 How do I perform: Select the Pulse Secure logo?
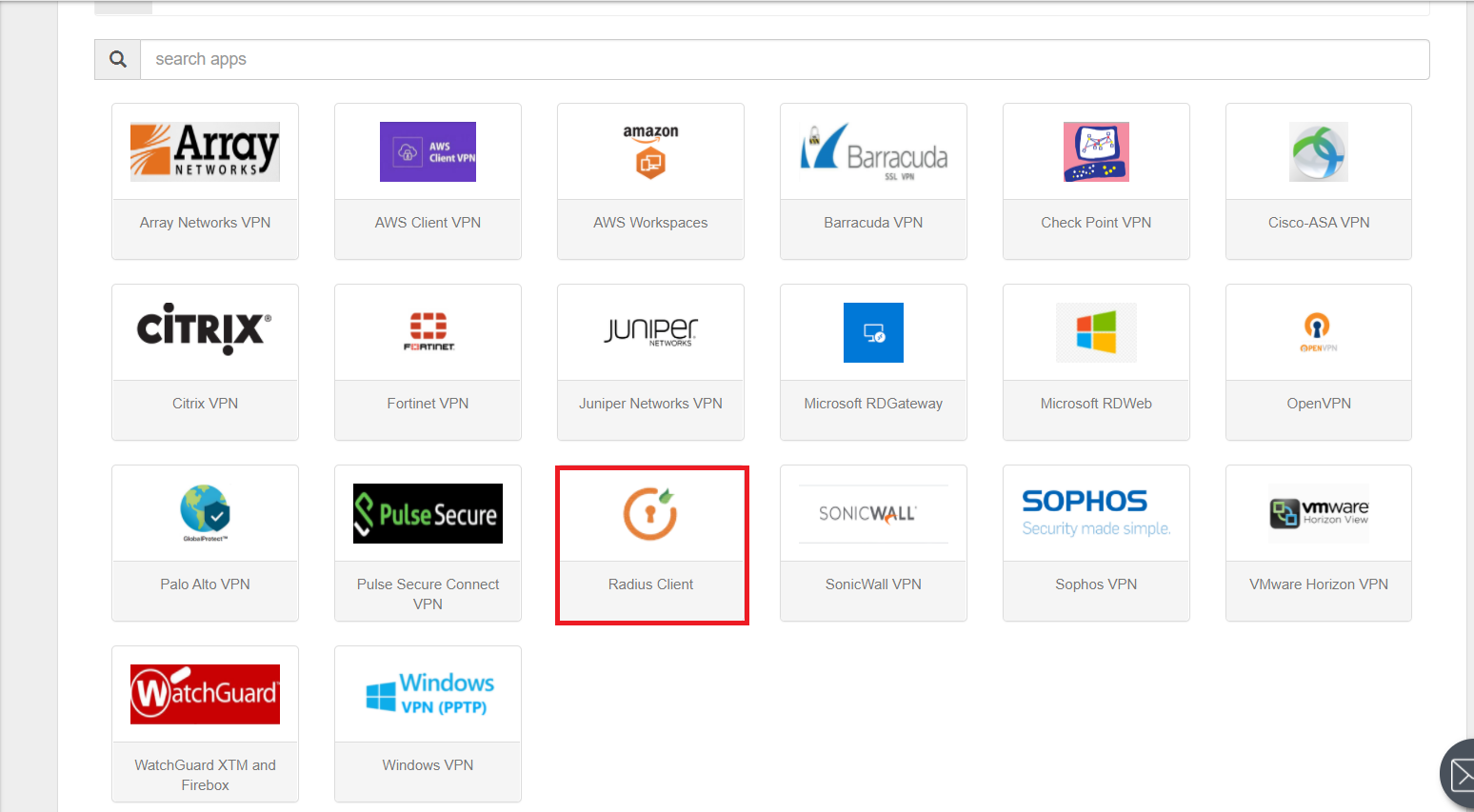(428, 513)
